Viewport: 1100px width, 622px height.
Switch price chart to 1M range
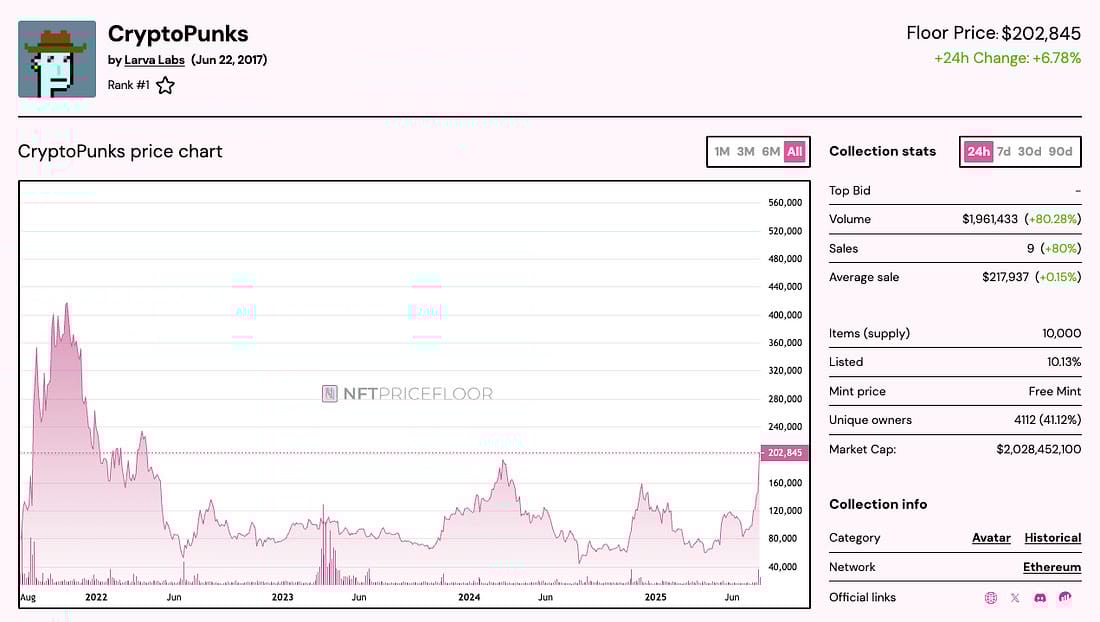point(722,151)
